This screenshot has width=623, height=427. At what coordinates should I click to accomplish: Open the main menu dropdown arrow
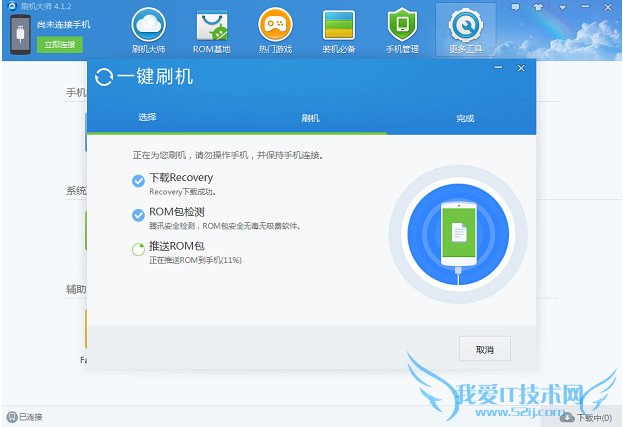click(x=563, y=8)
